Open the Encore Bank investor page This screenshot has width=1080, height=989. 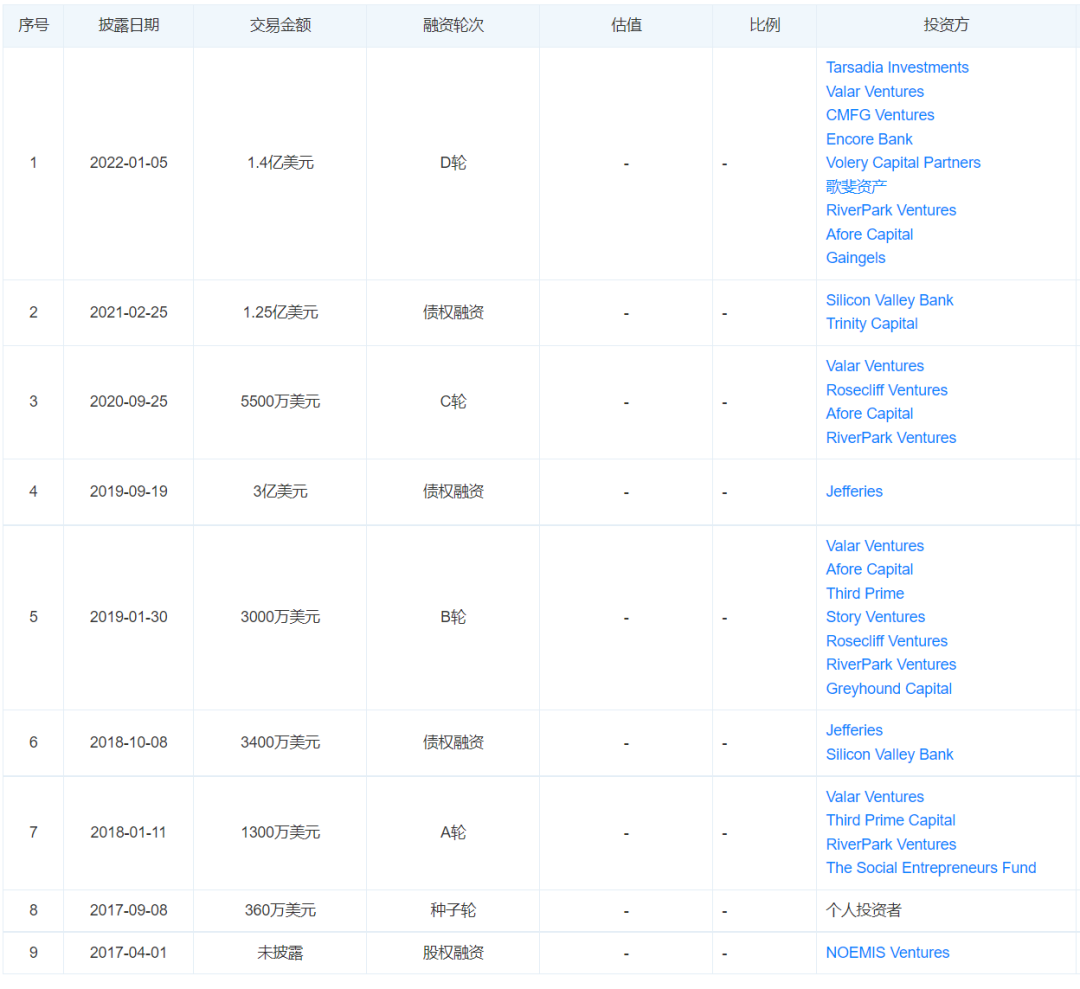869,139
